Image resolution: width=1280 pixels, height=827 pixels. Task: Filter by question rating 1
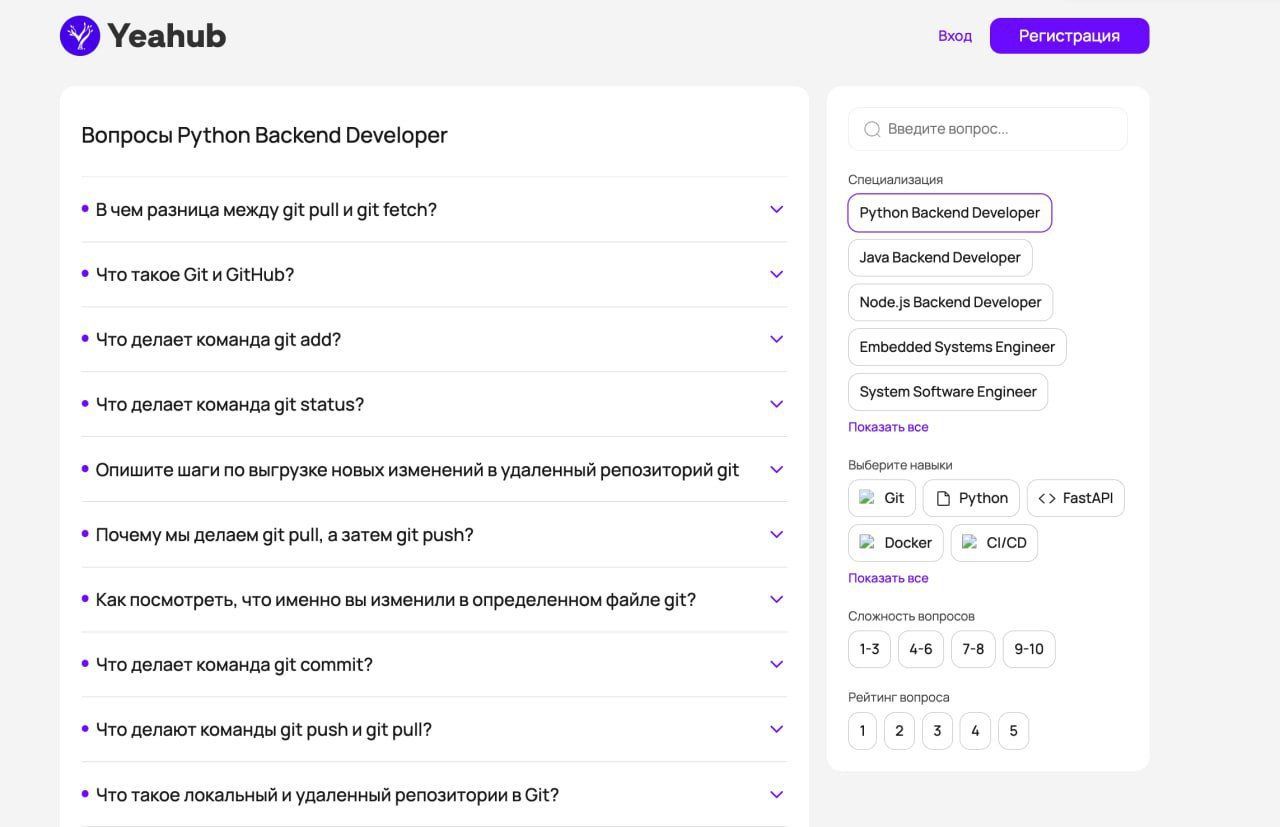(862, 731)
